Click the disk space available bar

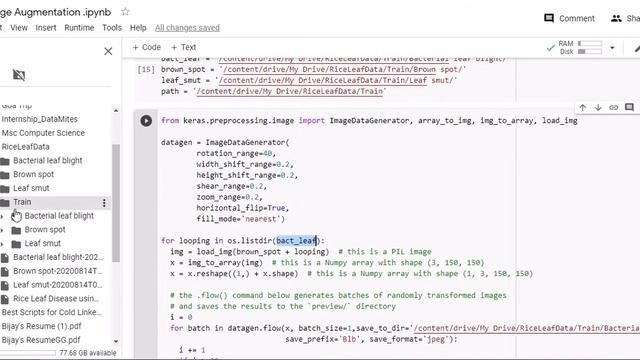[x=28, y=353]
